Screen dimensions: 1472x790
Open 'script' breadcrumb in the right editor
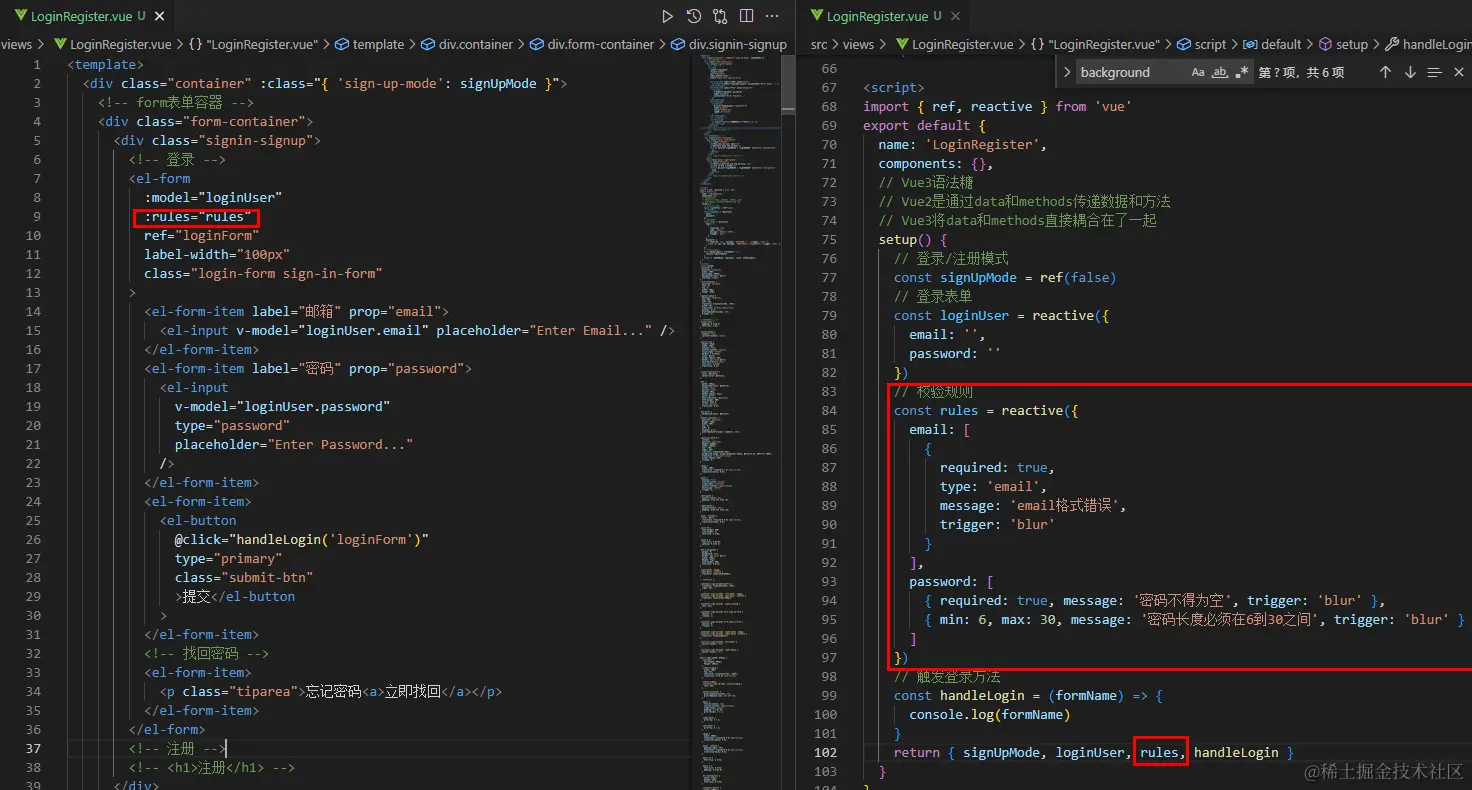coord(1201,44)
